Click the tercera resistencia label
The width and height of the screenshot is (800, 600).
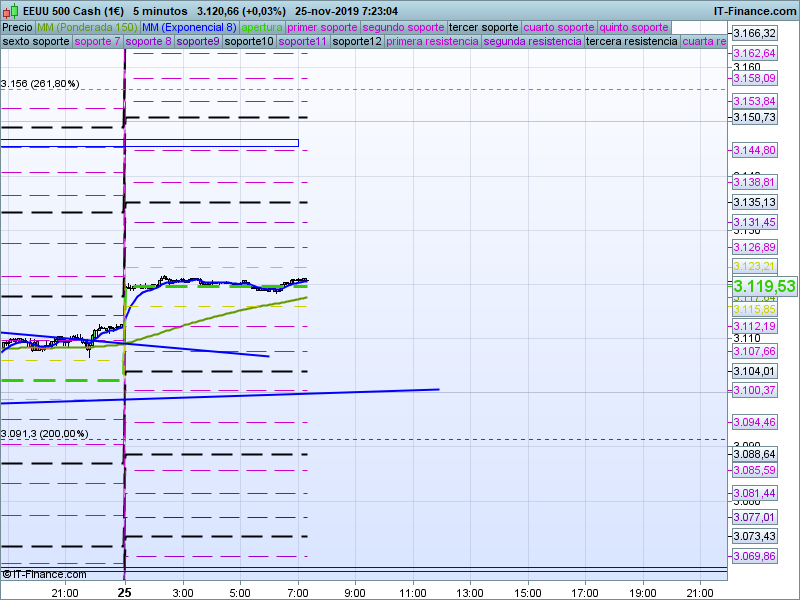(x=631, y=42)
